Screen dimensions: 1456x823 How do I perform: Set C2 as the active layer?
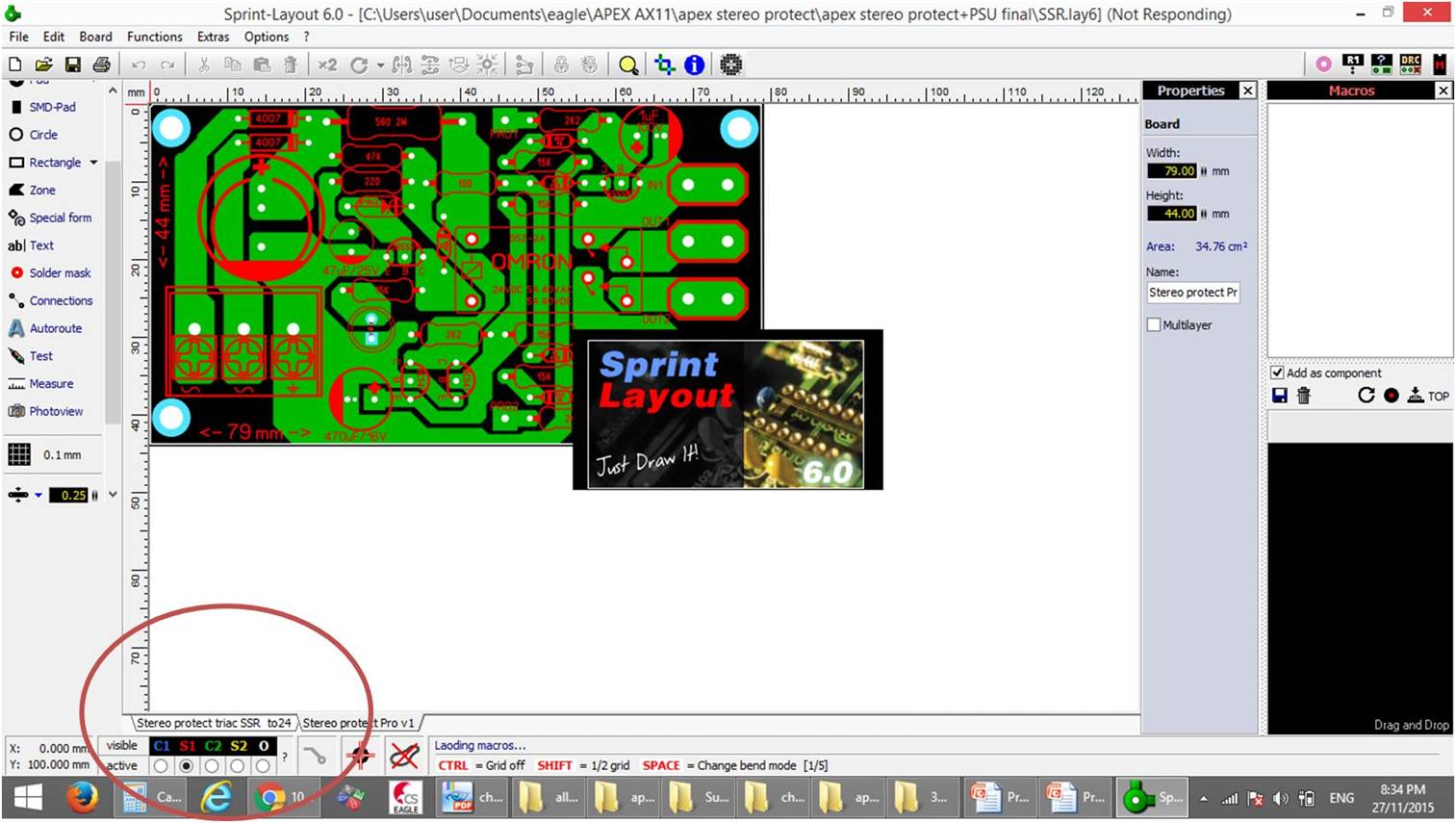click(x=212, y=766)
